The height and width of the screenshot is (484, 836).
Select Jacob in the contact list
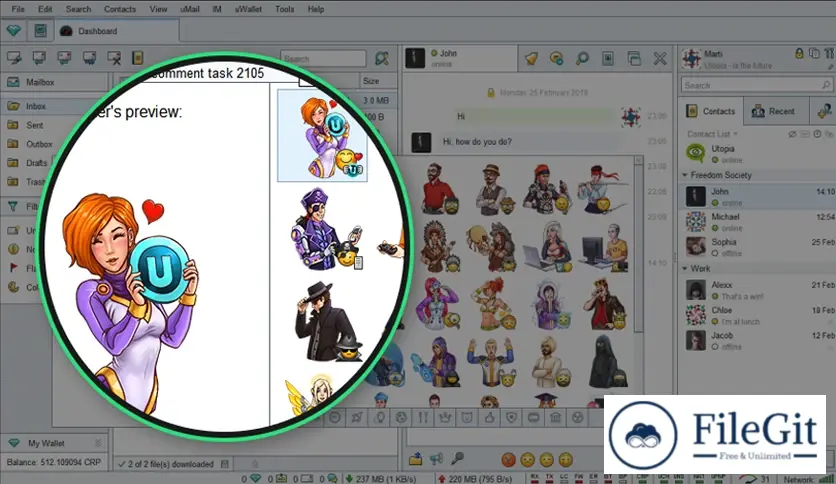point(757,340)
